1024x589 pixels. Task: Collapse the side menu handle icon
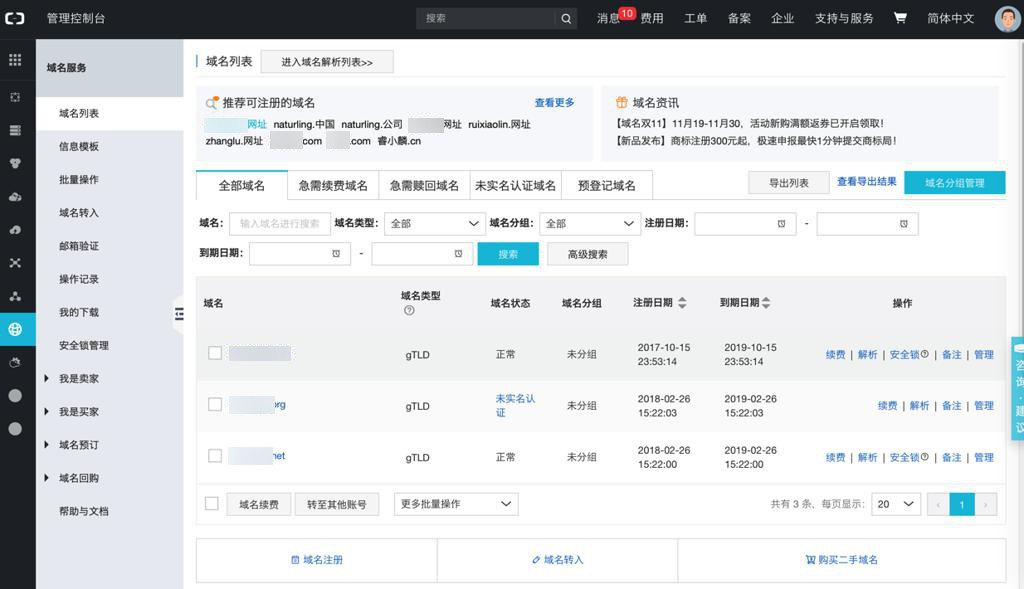coord(178,314)
